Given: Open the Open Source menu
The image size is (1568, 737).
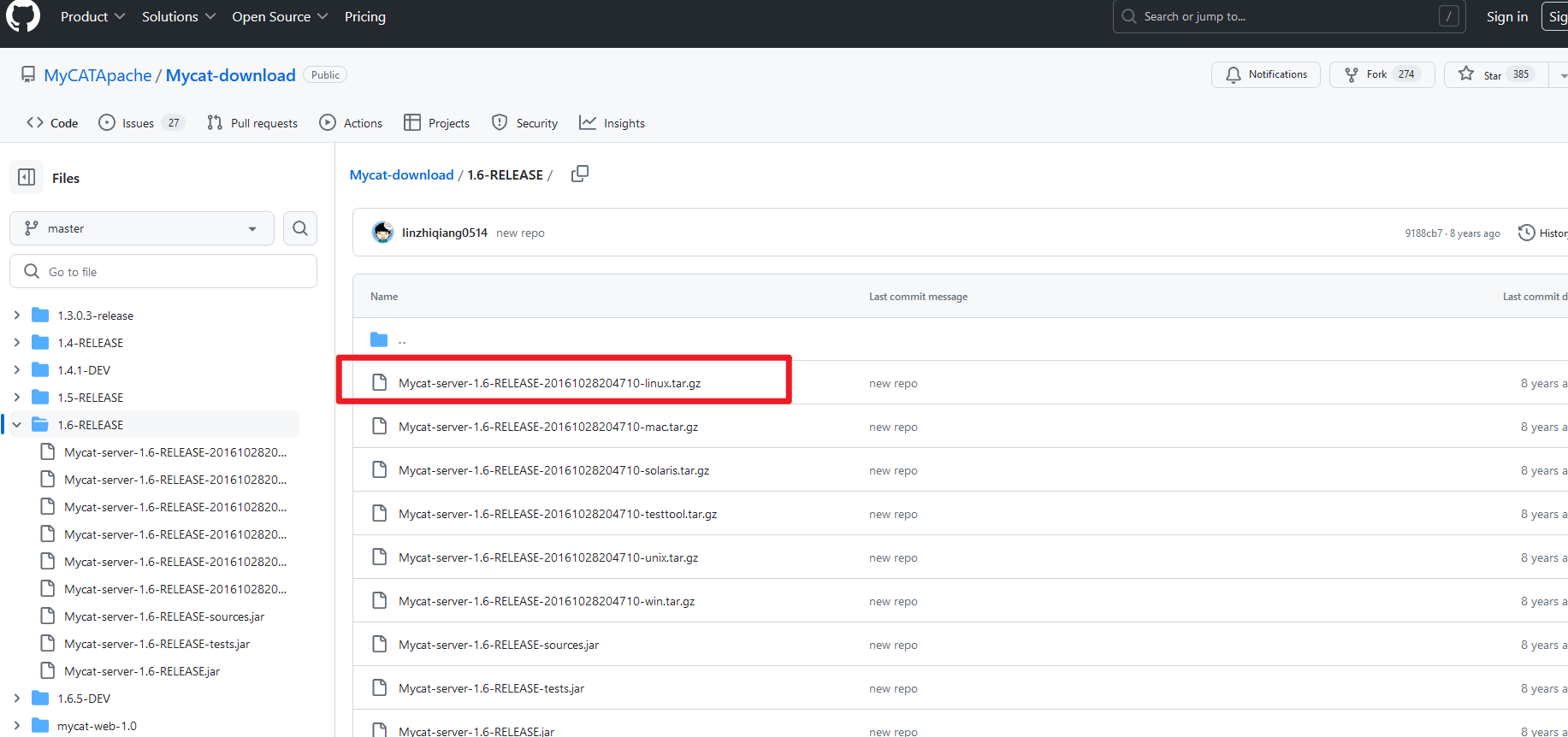Looking at the screenshot, I should (280, 16).
